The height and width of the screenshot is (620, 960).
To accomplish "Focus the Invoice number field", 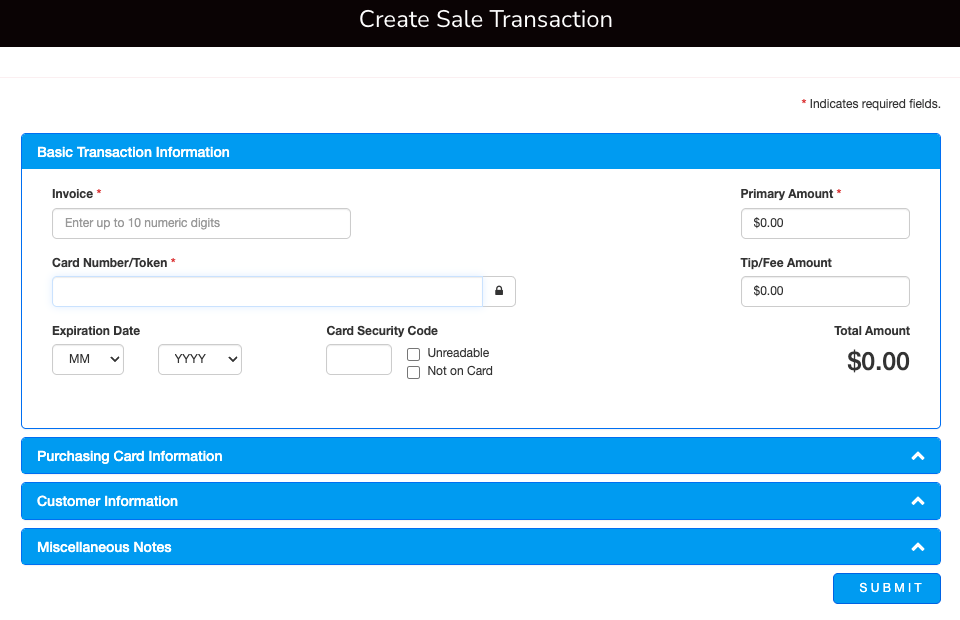I will pos(201,223).
